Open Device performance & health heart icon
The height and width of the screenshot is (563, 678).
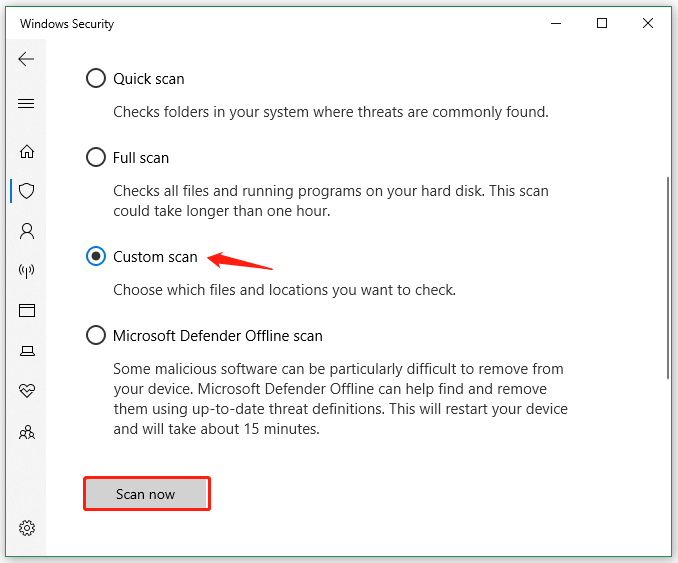coord(27,390)
